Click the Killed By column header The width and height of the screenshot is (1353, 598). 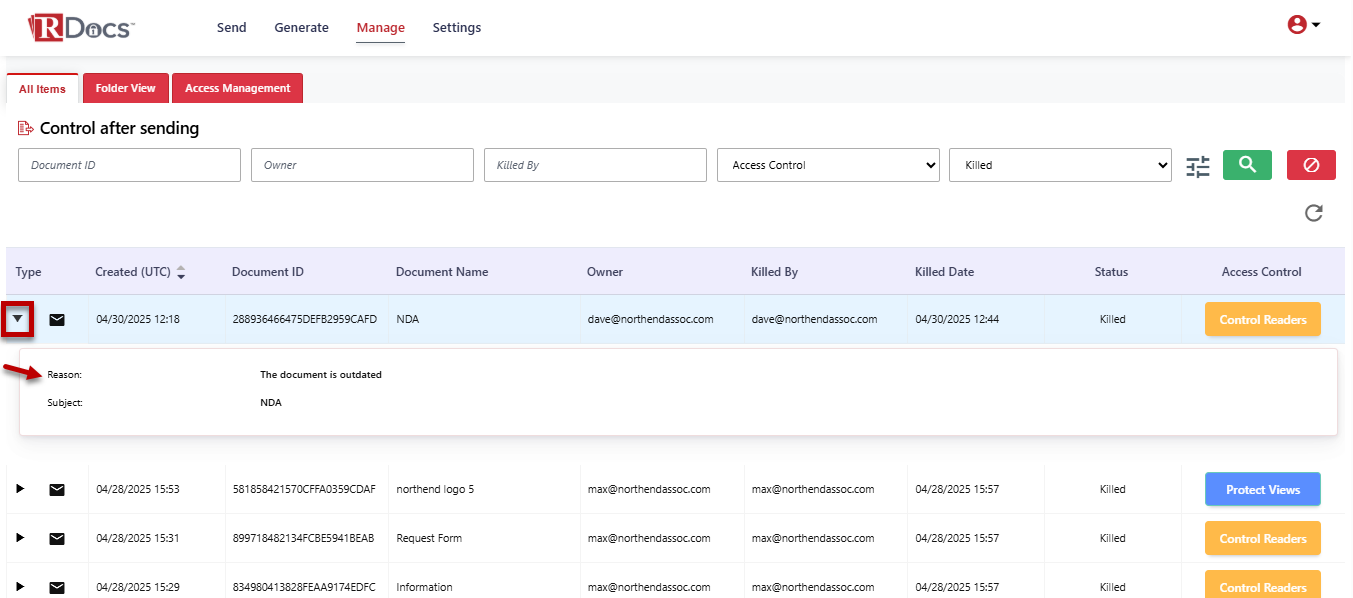tap(774, 272)
